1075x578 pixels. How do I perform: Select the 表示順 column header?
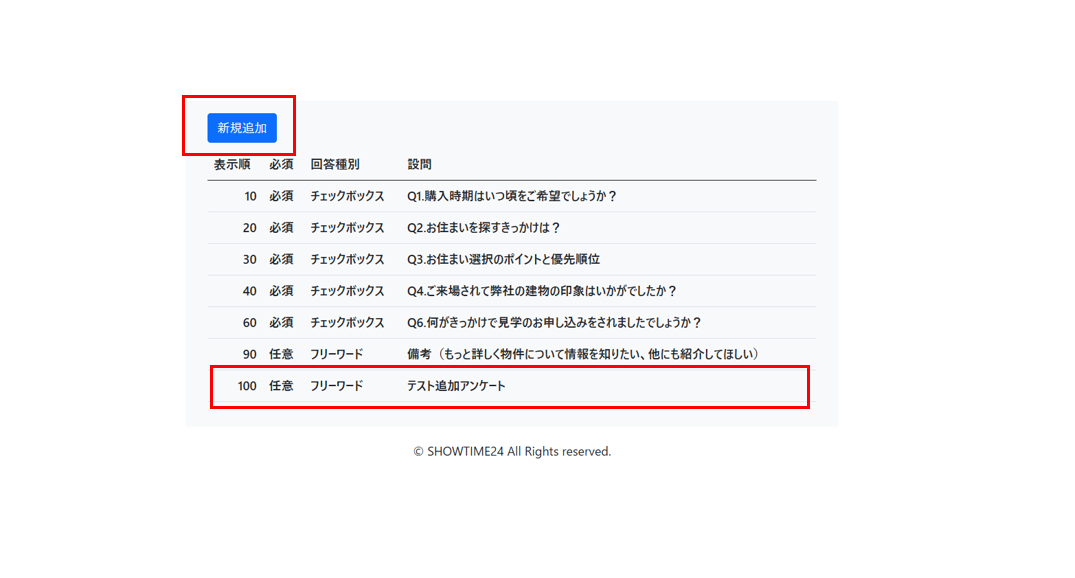(x=232, y=165)
